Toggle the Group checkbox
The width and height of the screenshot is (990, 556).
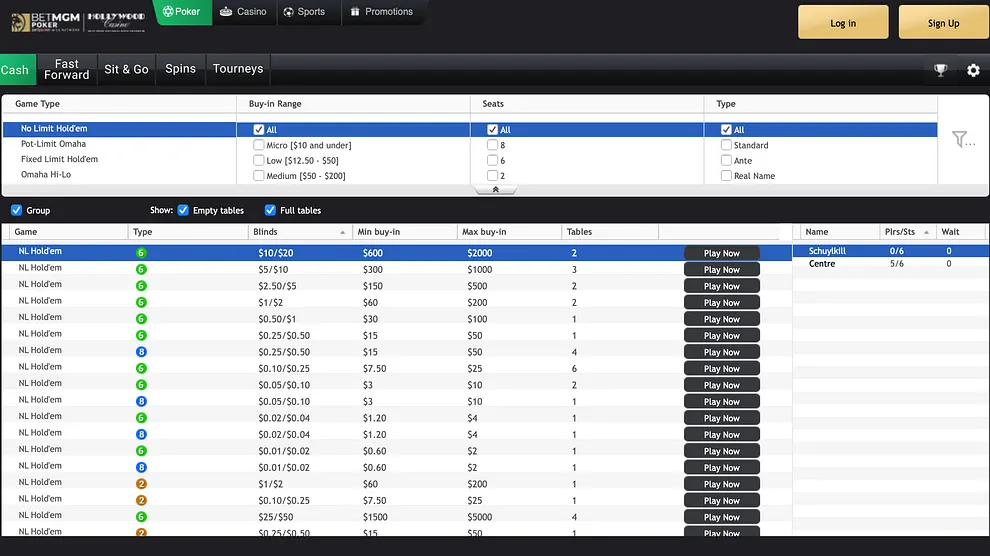coord(16,210)
